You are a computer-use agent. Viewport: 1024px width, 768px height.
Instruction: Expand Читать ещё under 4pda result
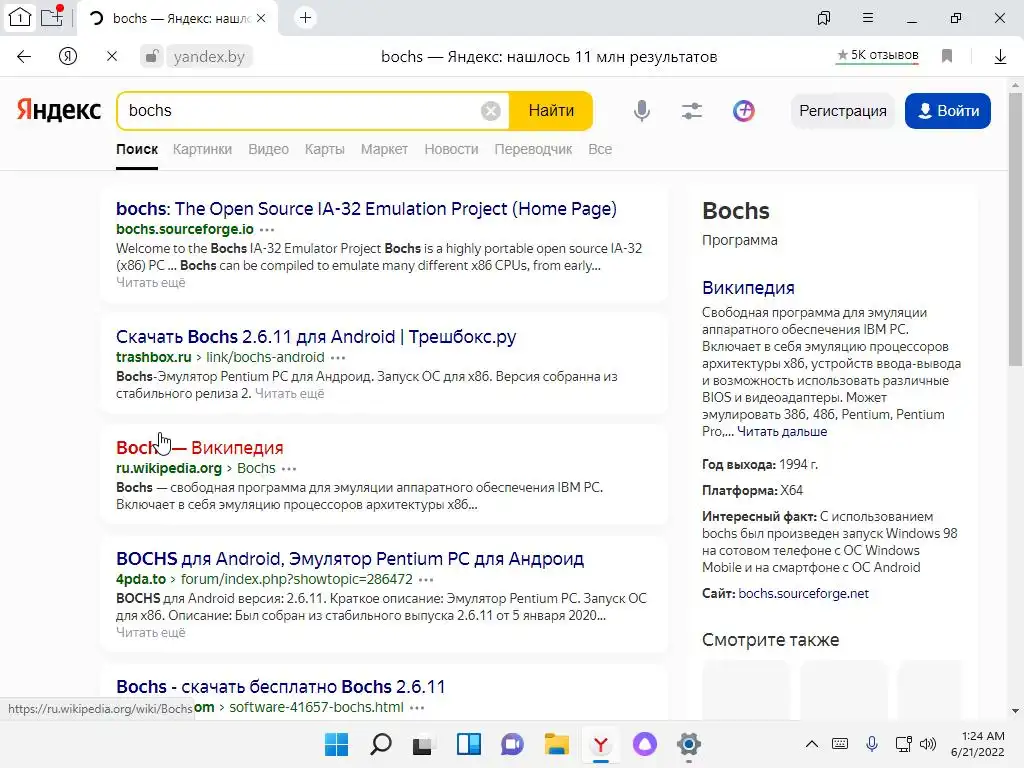tap(151, 632)
